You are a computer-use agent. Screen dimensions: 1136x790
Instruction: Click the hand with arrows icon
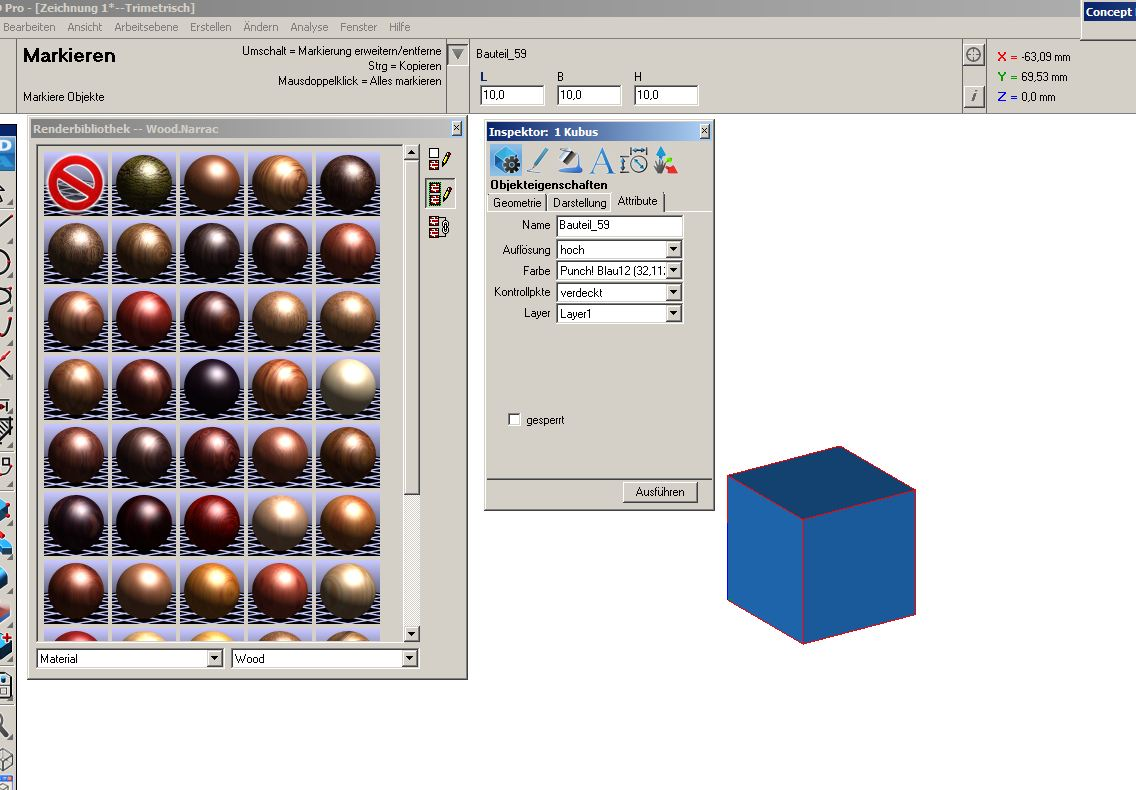coord(665,161)
